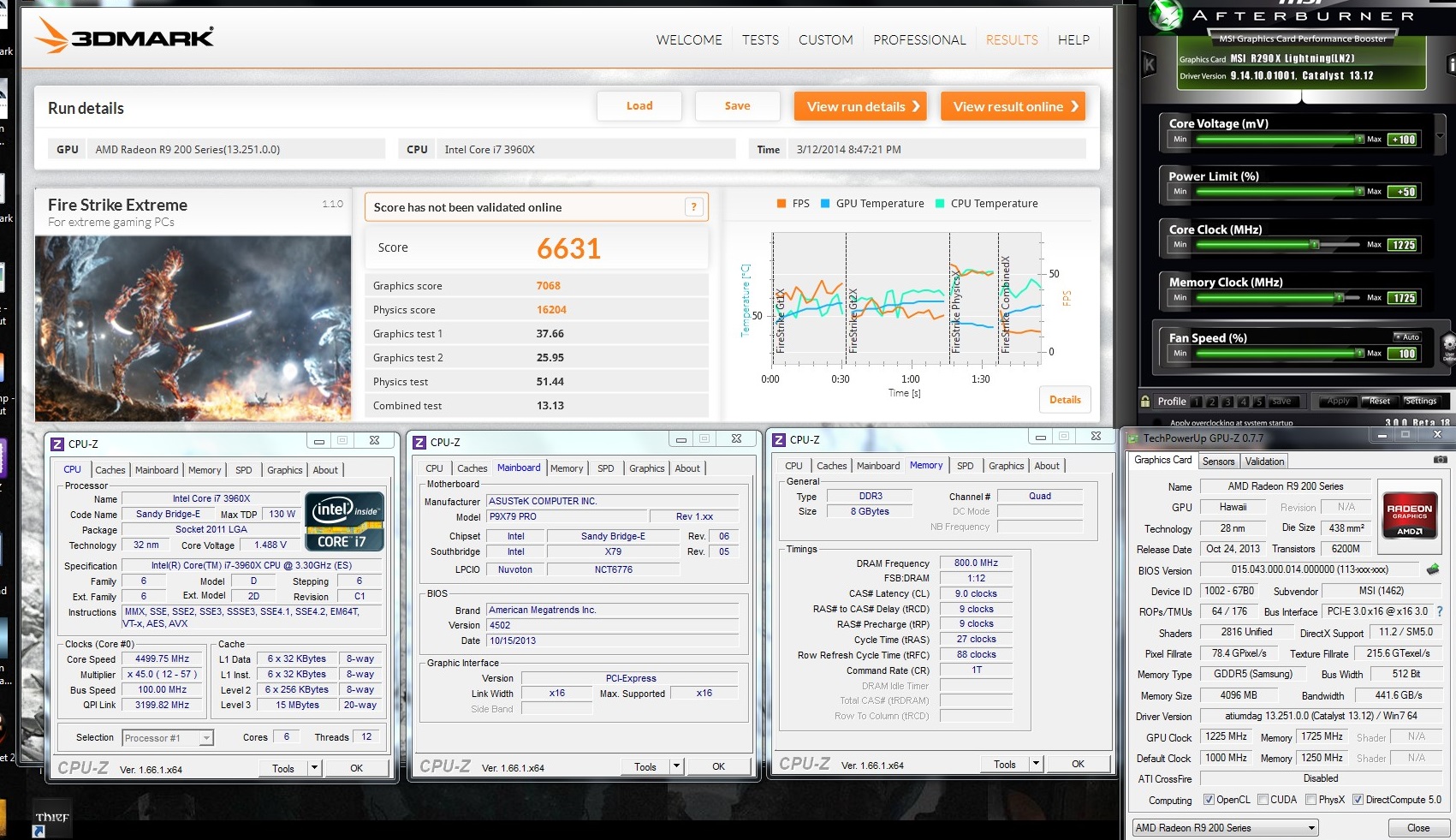1456x840 pixels.
Task: Click the score validation help question icon
Action: coord(694,207)
